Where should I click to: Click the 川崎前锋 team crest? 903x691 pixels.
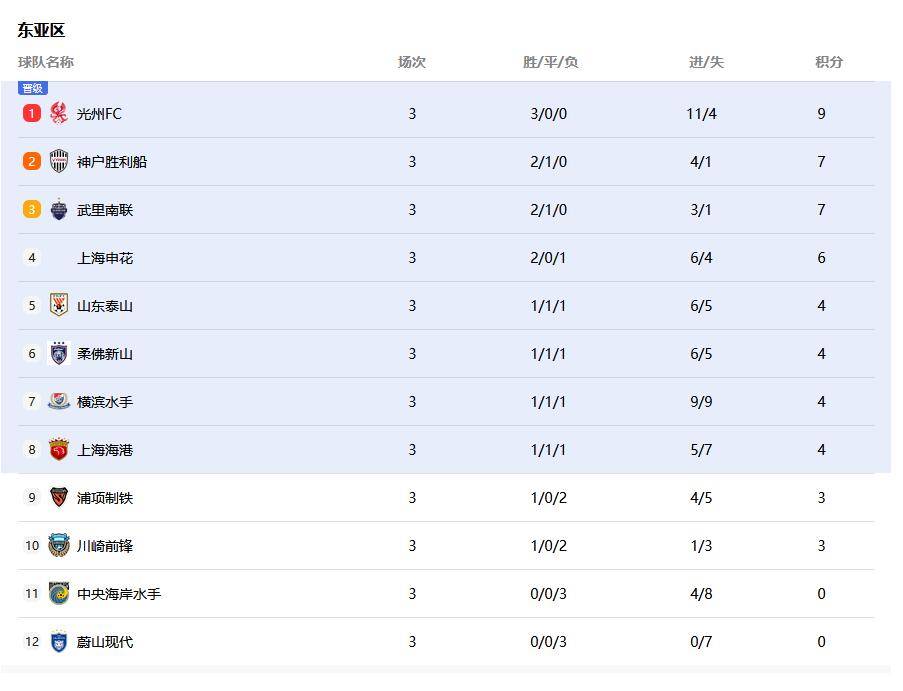[59, 545]
